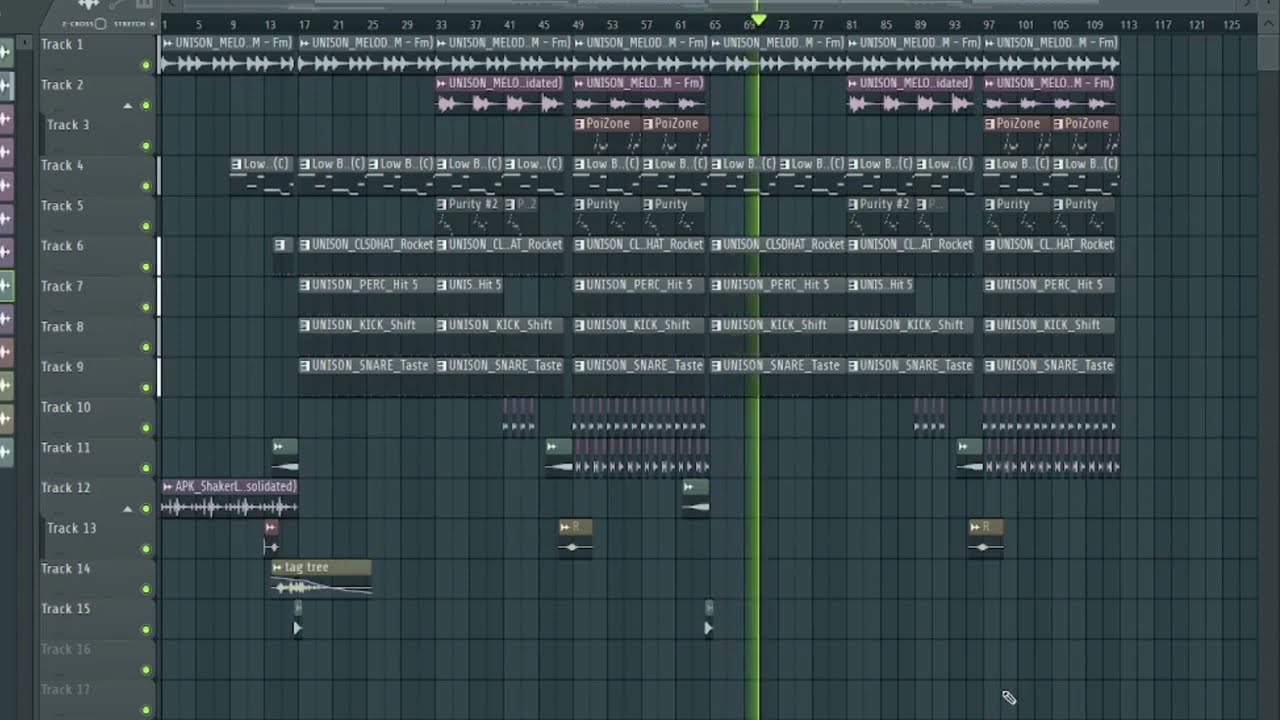
Task: Jump to bar 25 in the timeline ruler
Action: pos(373,25)
